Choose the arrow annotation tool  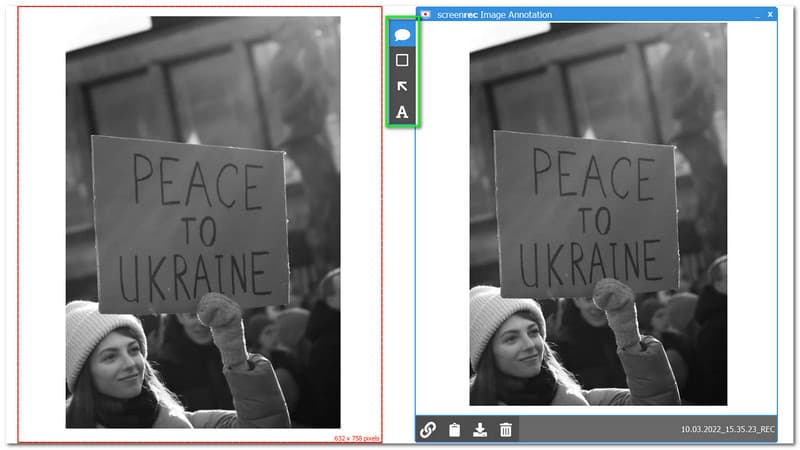[402, 86]
